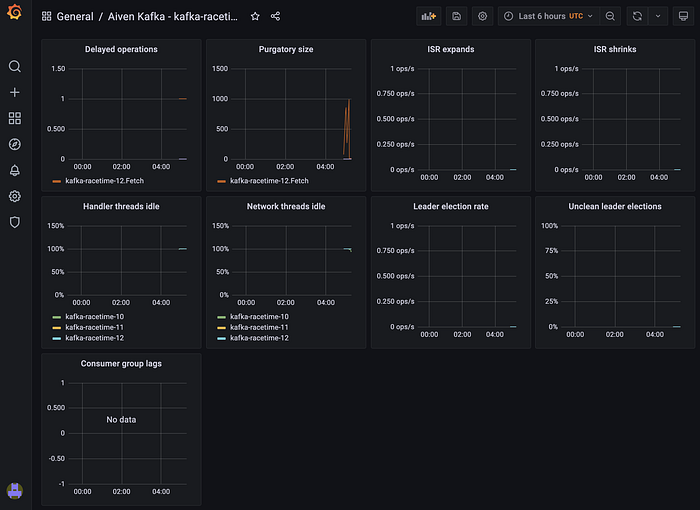This screenshot has width=700, height=510.
Task: Open Aiven Kafka dashboard title
Action: tap(173, 17)
